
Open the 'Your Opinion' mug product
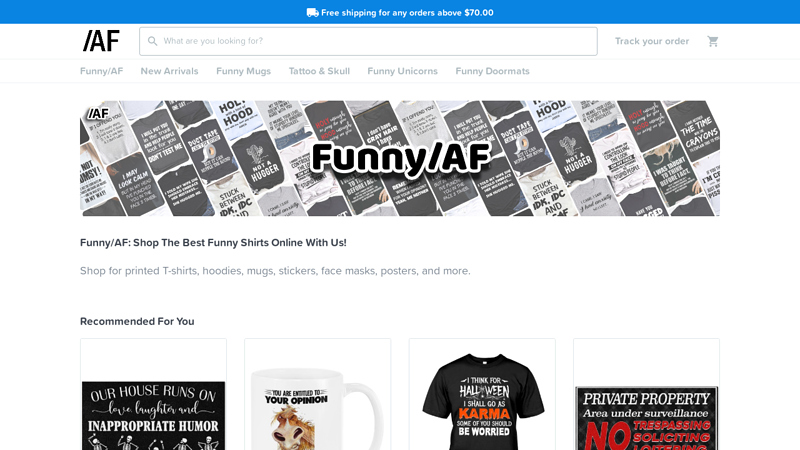[318, 394]
